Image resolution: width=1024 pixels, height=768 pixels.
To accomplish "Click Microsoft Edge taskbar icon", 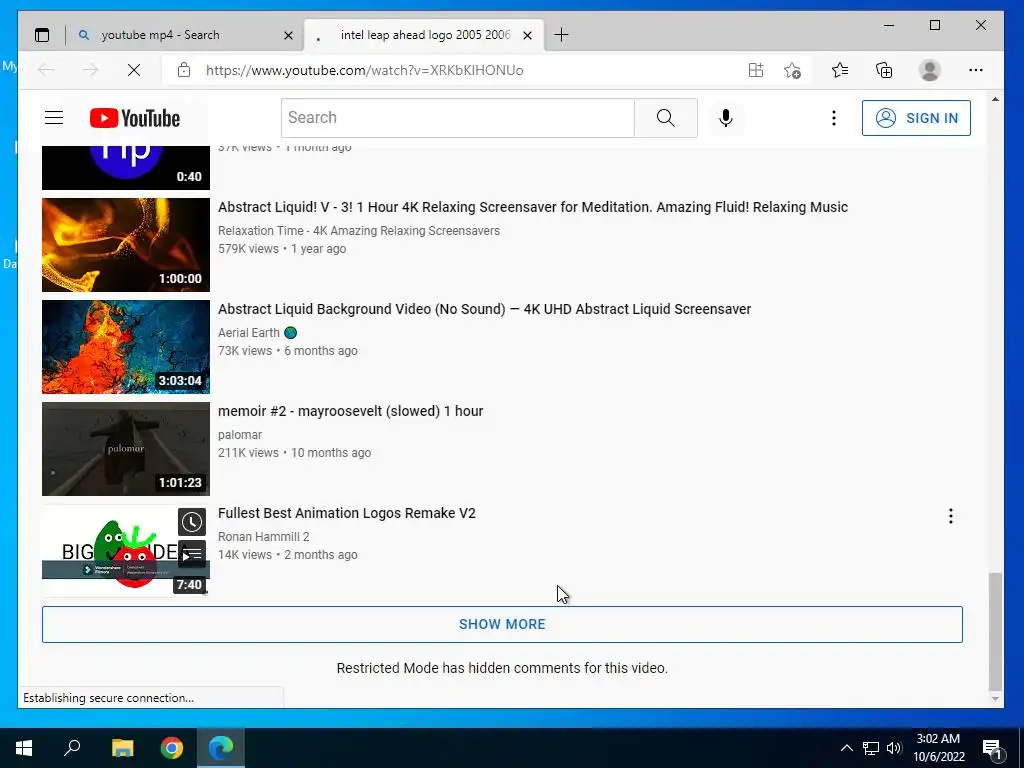I will pyautogui.click(x=221, y=747).
